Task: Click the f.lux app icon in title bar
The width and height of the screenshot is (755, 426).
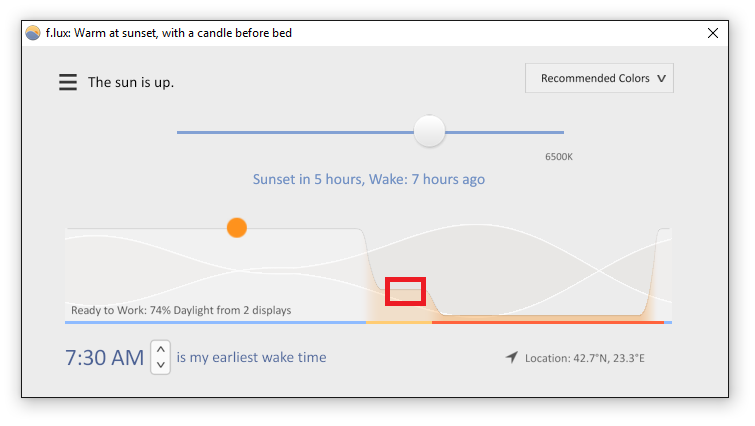Action: (x=33, y=33)
